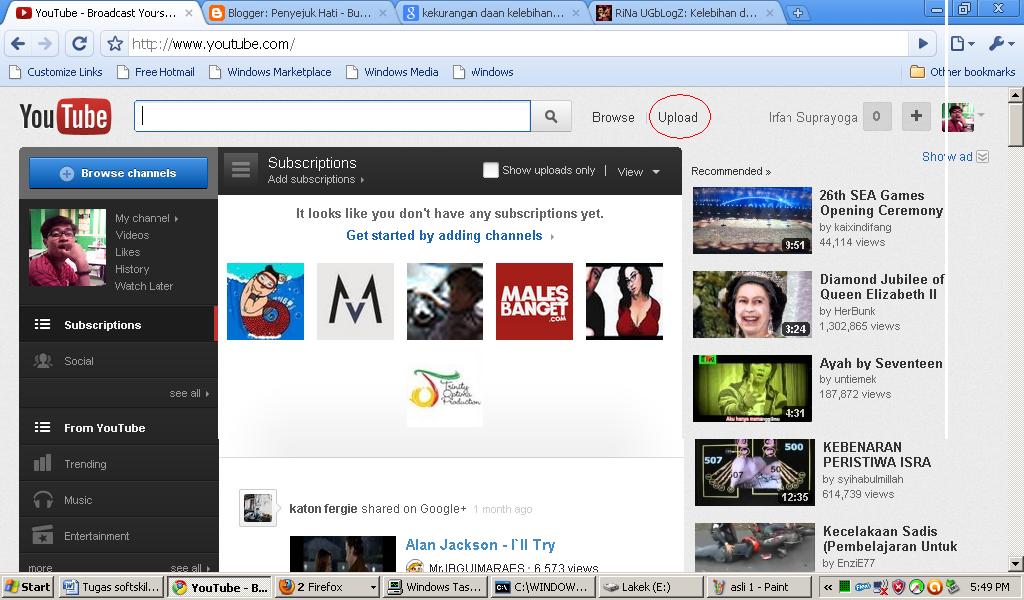Click the plus create button
The height and width of the screenshot is (600, 1024).
[x=916, y=116]
